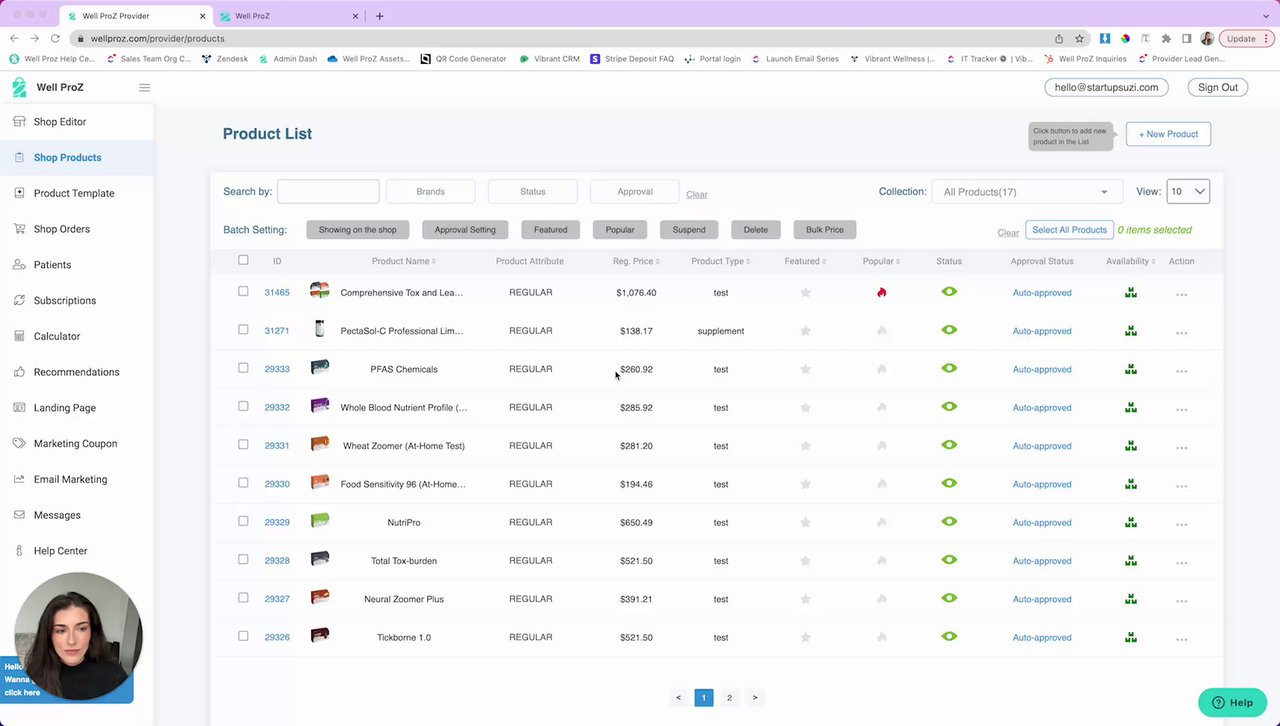Check the box for PFAS Chemicals row
The image size is (1280, 726).
tap(243, 368)
